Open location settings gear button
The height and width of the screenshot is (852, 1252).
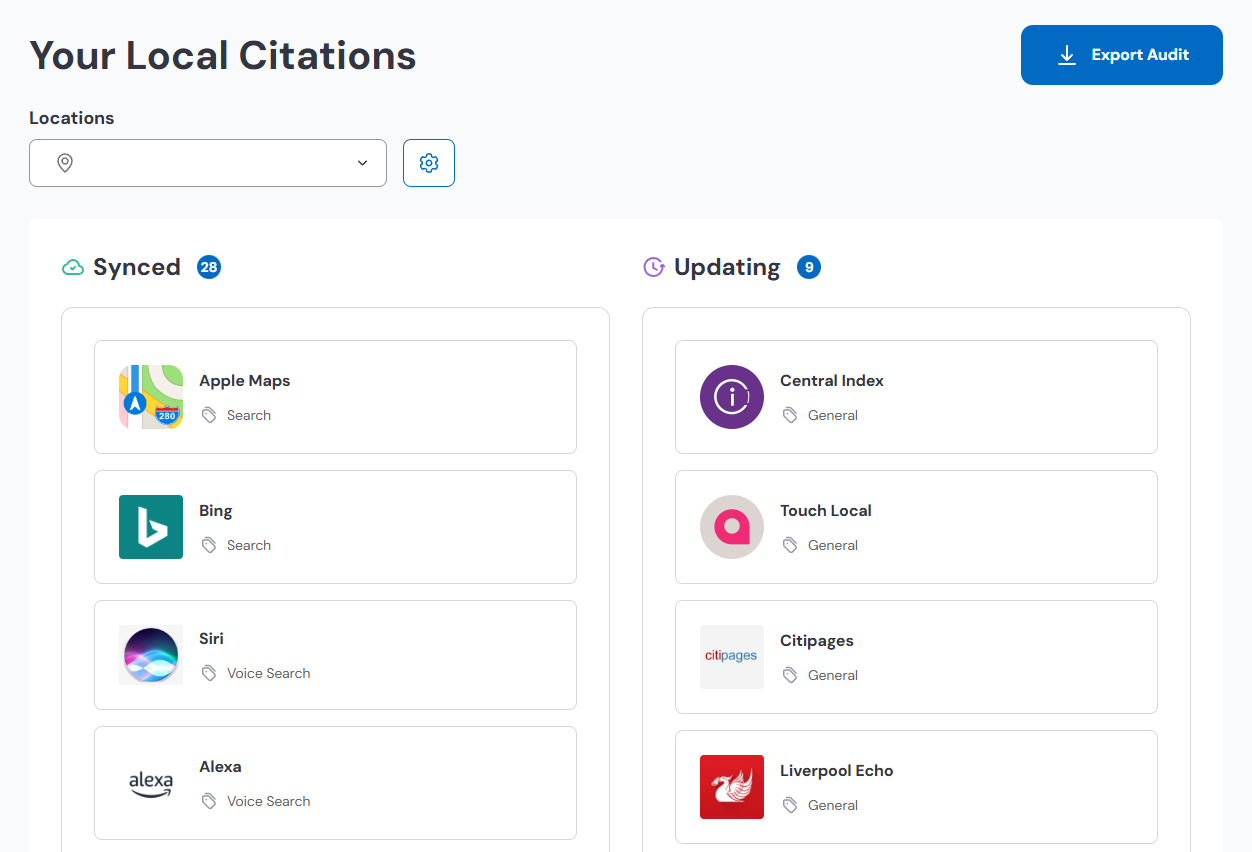pos(429,163)
